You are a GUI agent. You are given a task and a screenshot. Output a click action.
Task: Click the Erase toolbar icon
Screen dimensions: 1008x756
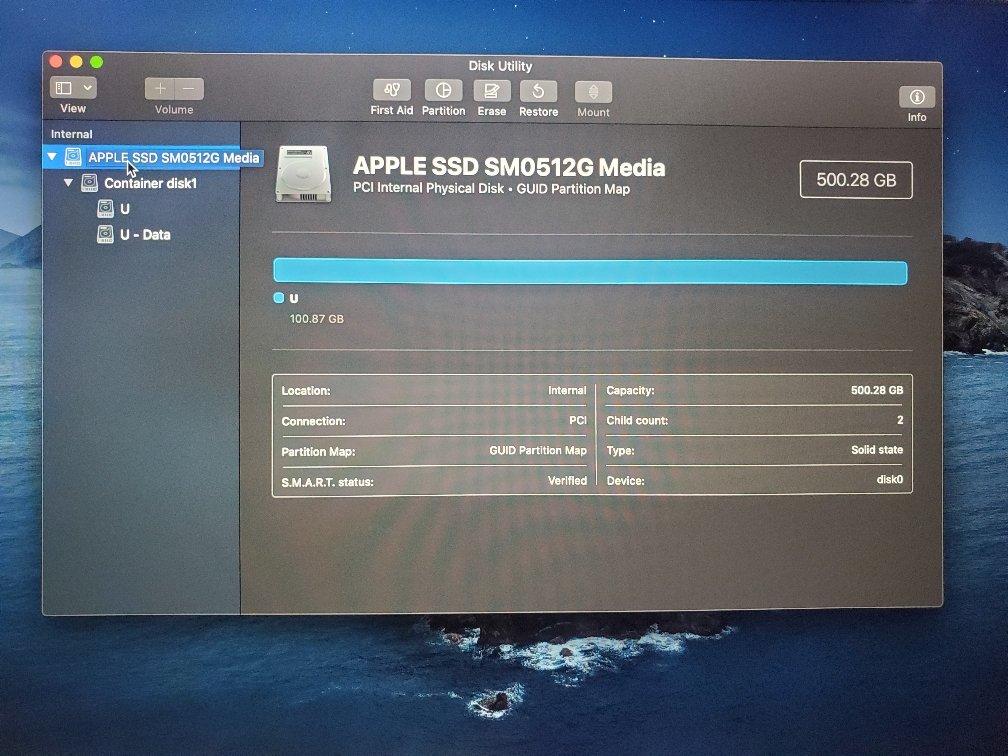[x=492, y=91]
